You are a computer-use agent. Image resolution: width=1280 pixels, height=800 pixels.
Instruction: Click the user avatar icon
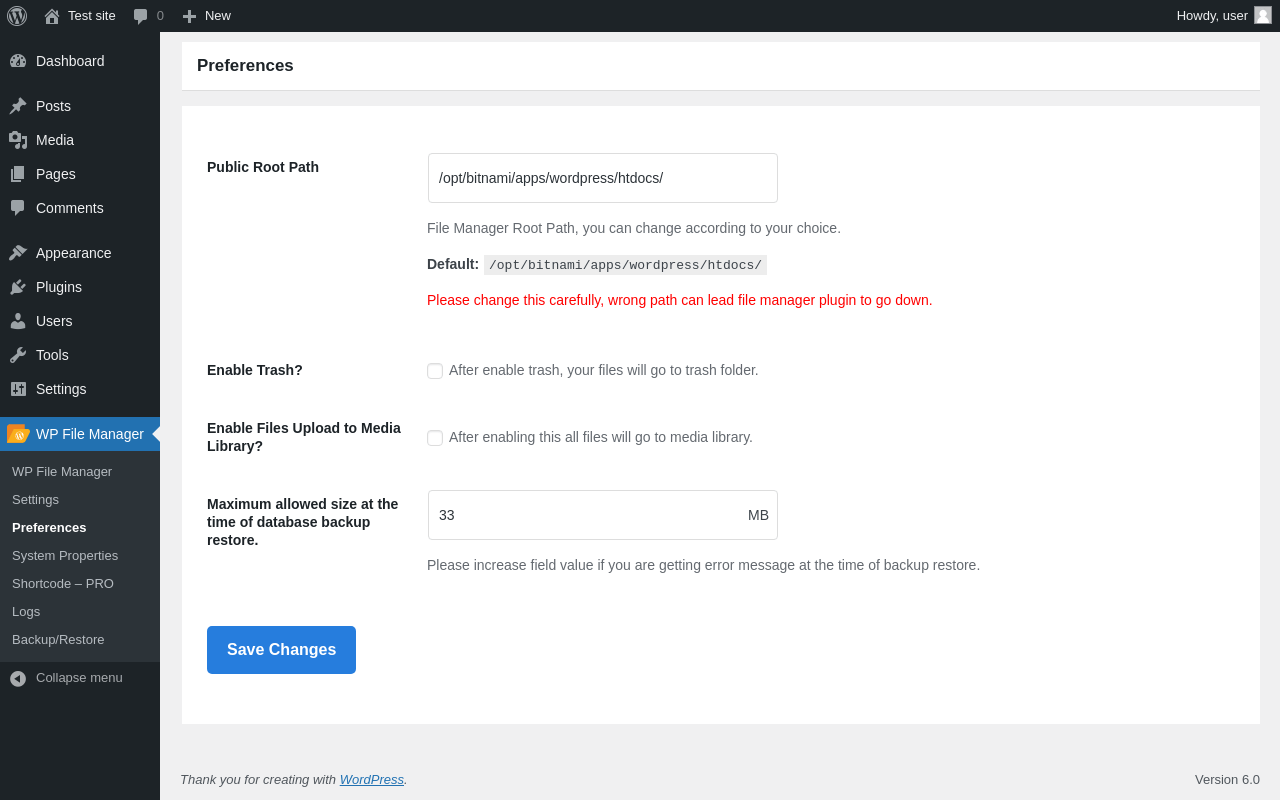pyautogui.click(x=1263, y=15)
